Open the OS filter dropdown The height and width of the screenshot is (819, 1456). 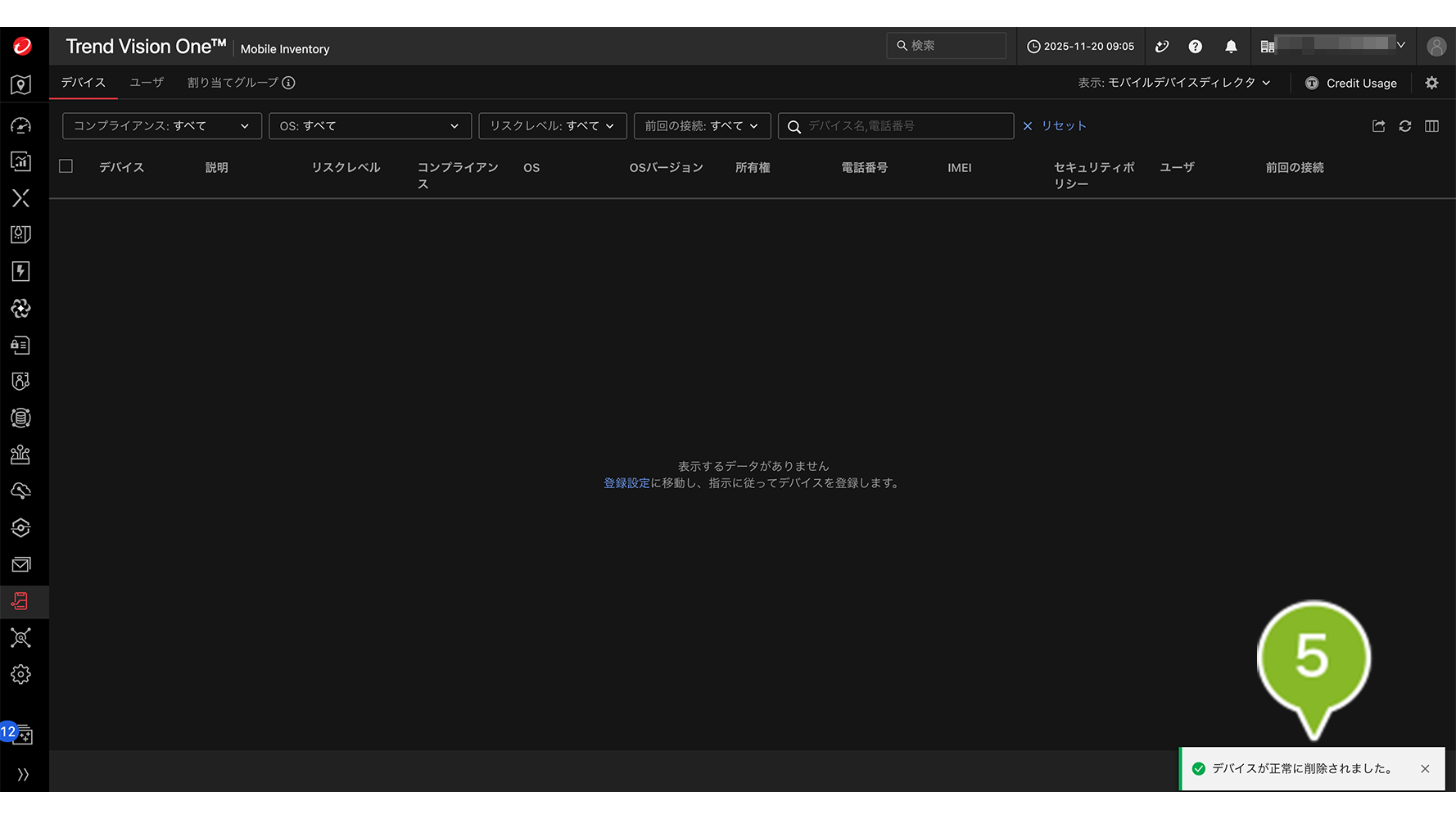pos(369,126)
